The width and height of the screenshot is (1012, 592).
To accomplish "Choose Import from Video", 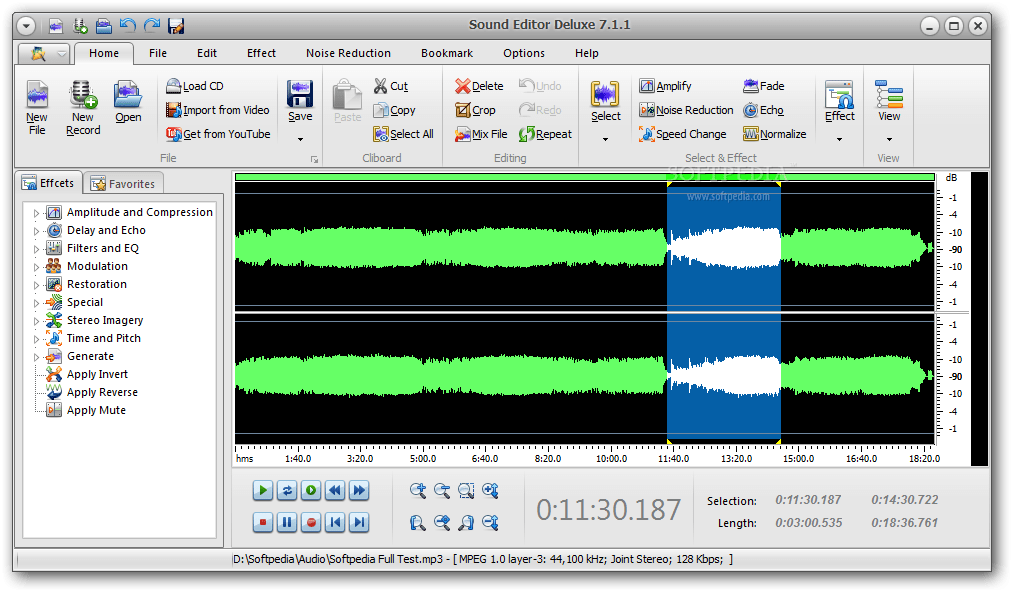I will [218, 110].
